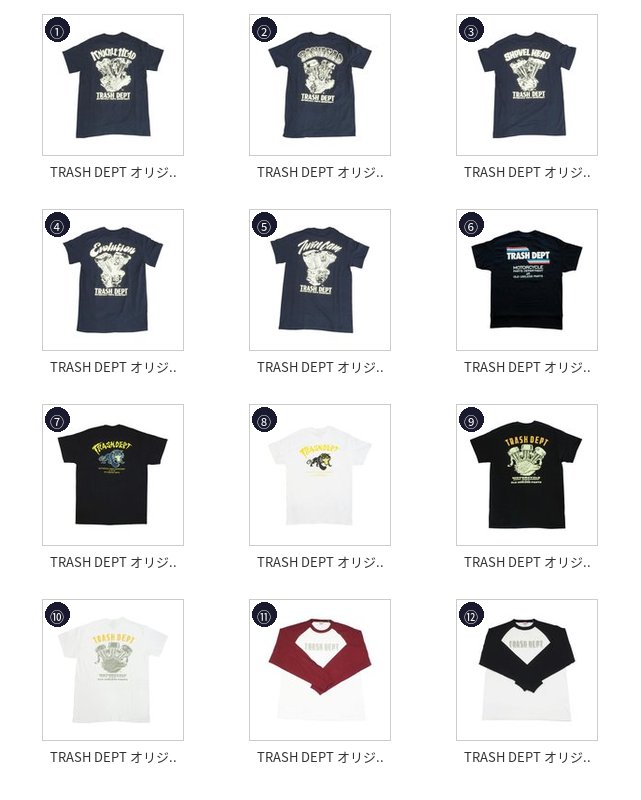The image size is (641, 800).
Task: Open the black engine print t-shirt numbered 9
Action: pos(527,475)
